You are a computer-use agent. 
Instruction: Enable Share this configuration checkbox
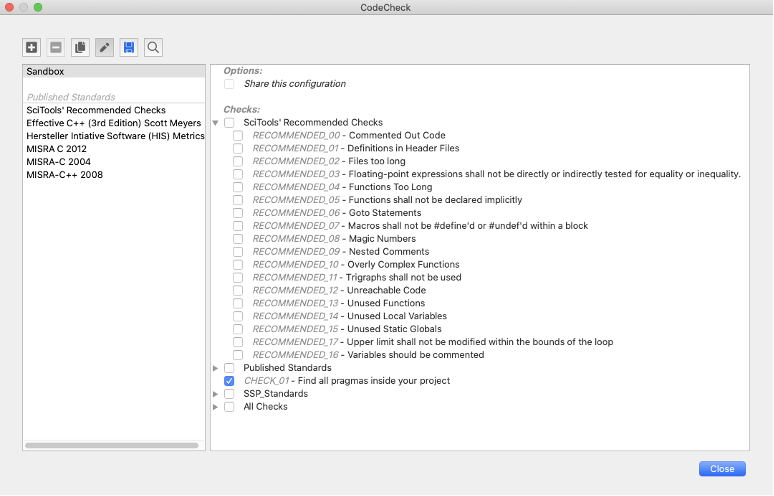229,84
